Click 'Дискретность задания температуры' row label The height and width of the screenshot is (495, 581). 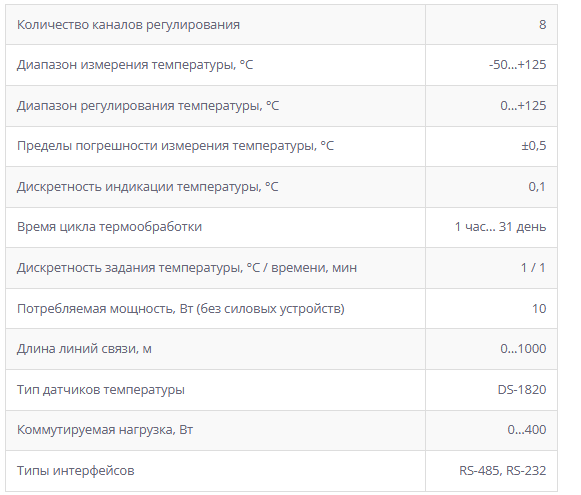[x=187, y=268]
